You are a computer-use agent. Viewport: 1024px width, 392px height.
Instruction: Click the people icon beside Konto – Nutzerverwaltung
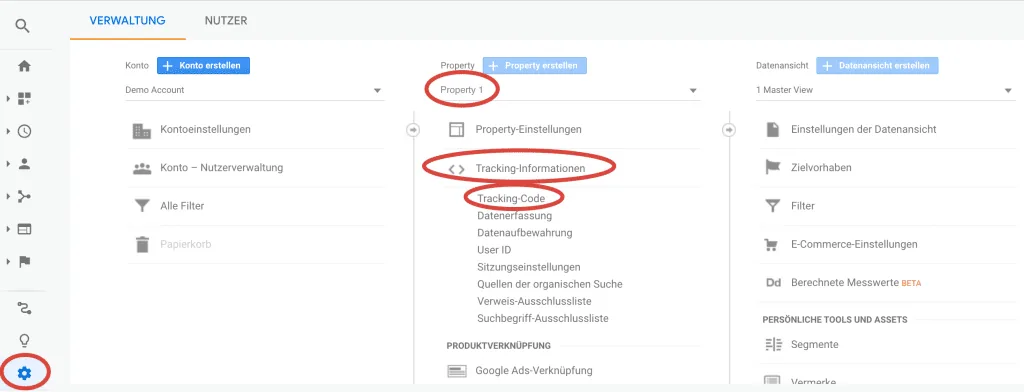coord(142,168)
